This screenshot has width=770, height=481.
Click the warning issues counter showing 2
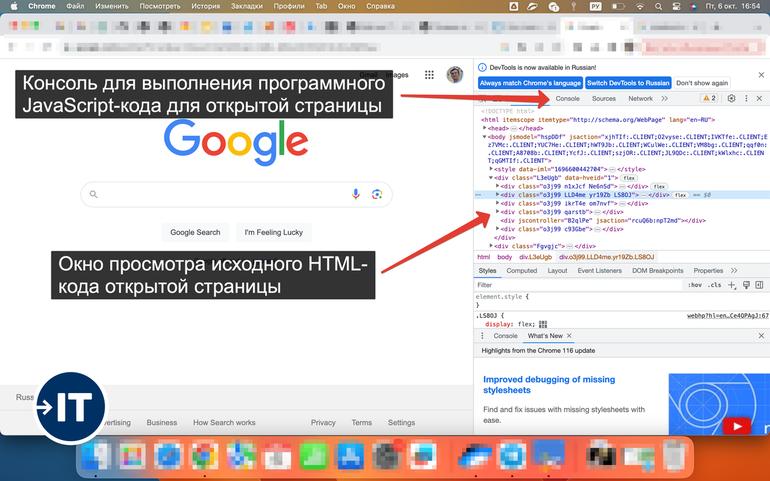710,98
